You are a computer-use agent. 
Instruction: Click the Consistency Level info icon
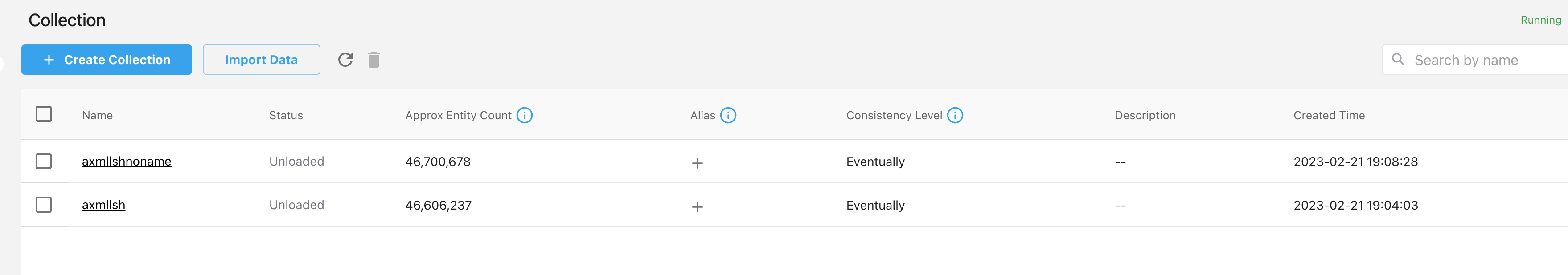coord(954,115)
